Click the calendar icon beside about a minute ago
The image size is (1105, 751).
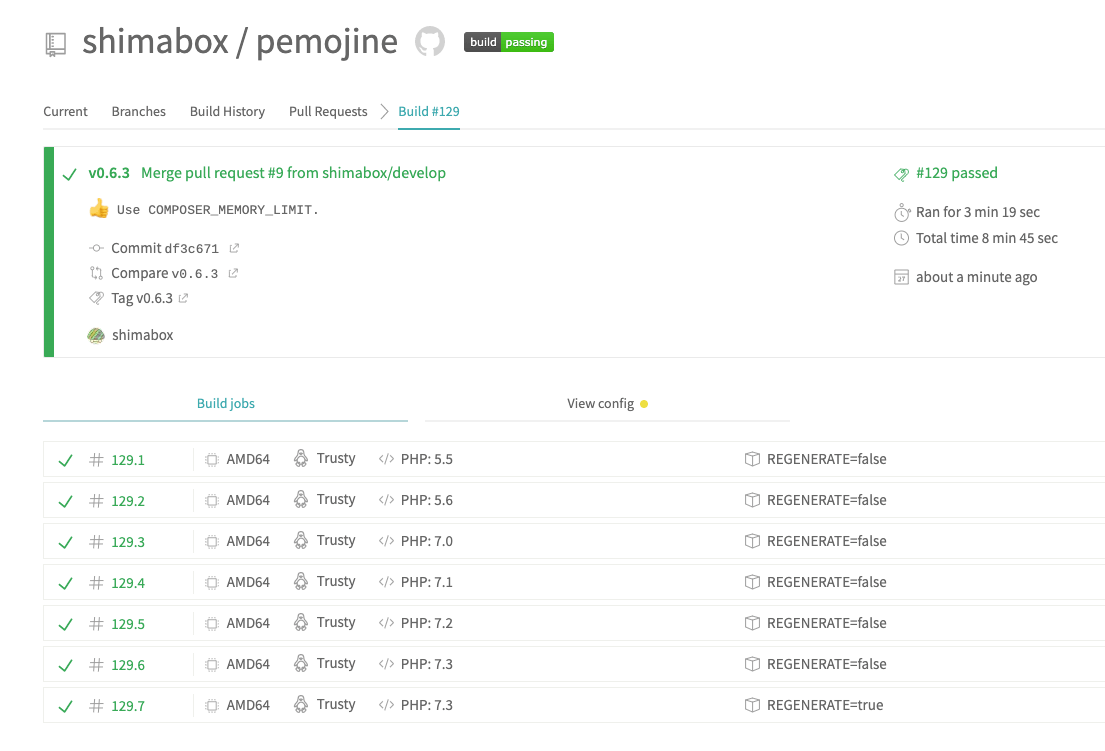click(x=901, y=277)
